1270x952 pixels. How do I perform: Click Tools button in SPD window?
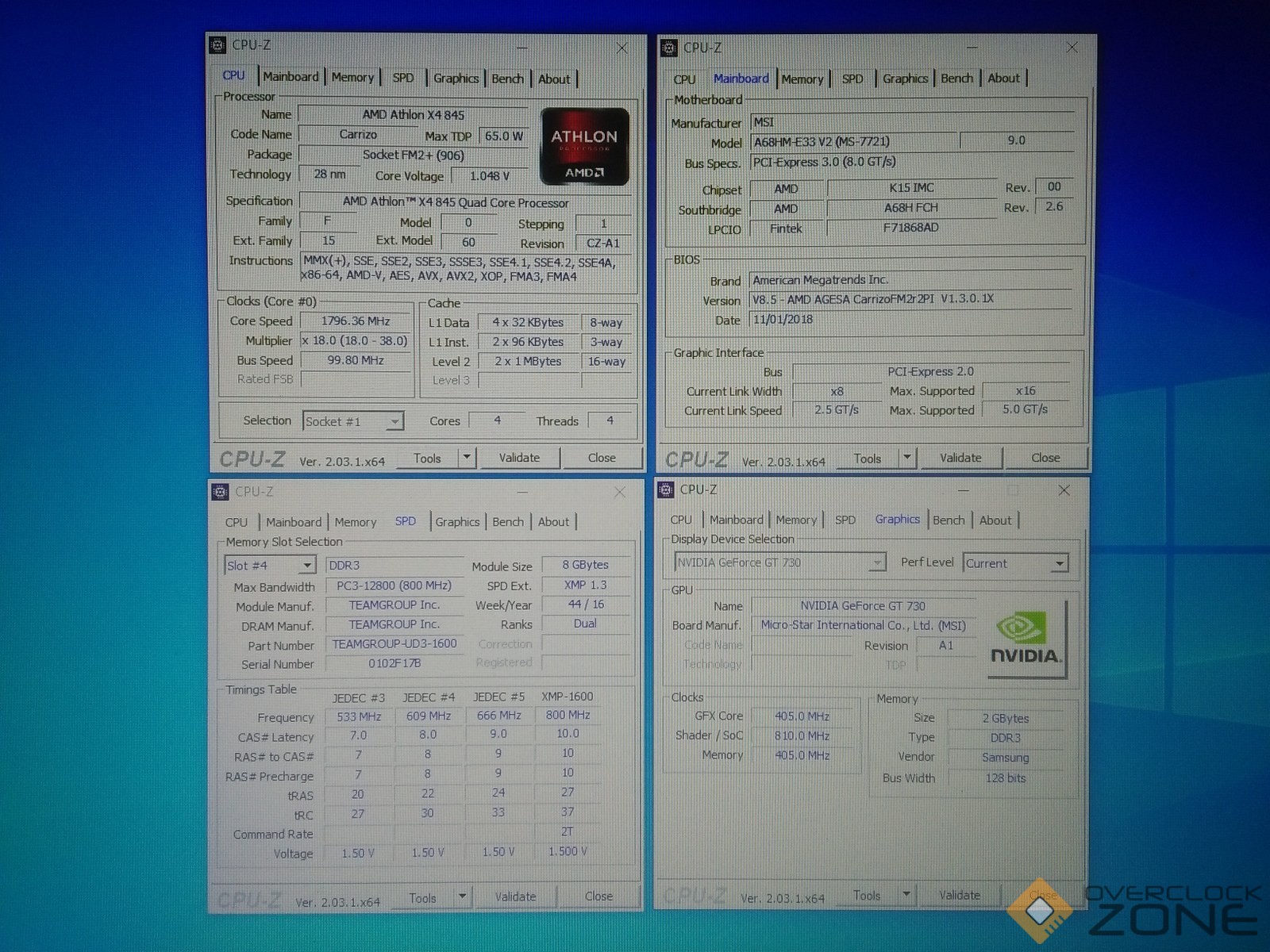[x=423, y=898]
